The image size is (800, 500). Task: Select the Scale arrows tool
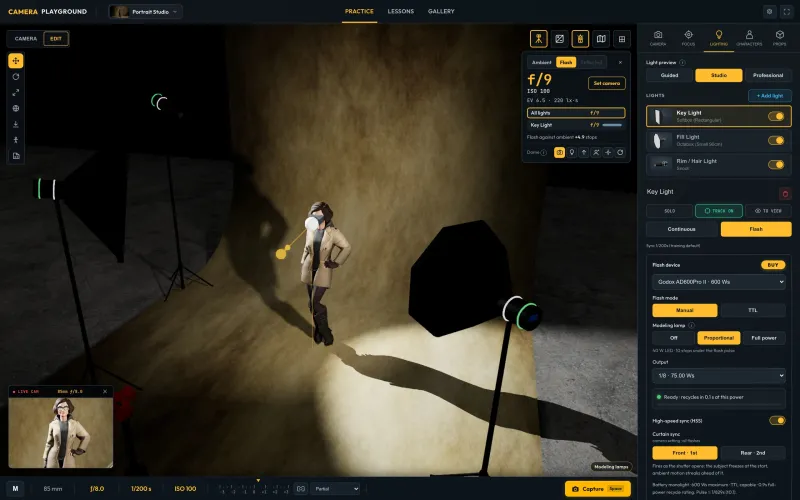16,92
